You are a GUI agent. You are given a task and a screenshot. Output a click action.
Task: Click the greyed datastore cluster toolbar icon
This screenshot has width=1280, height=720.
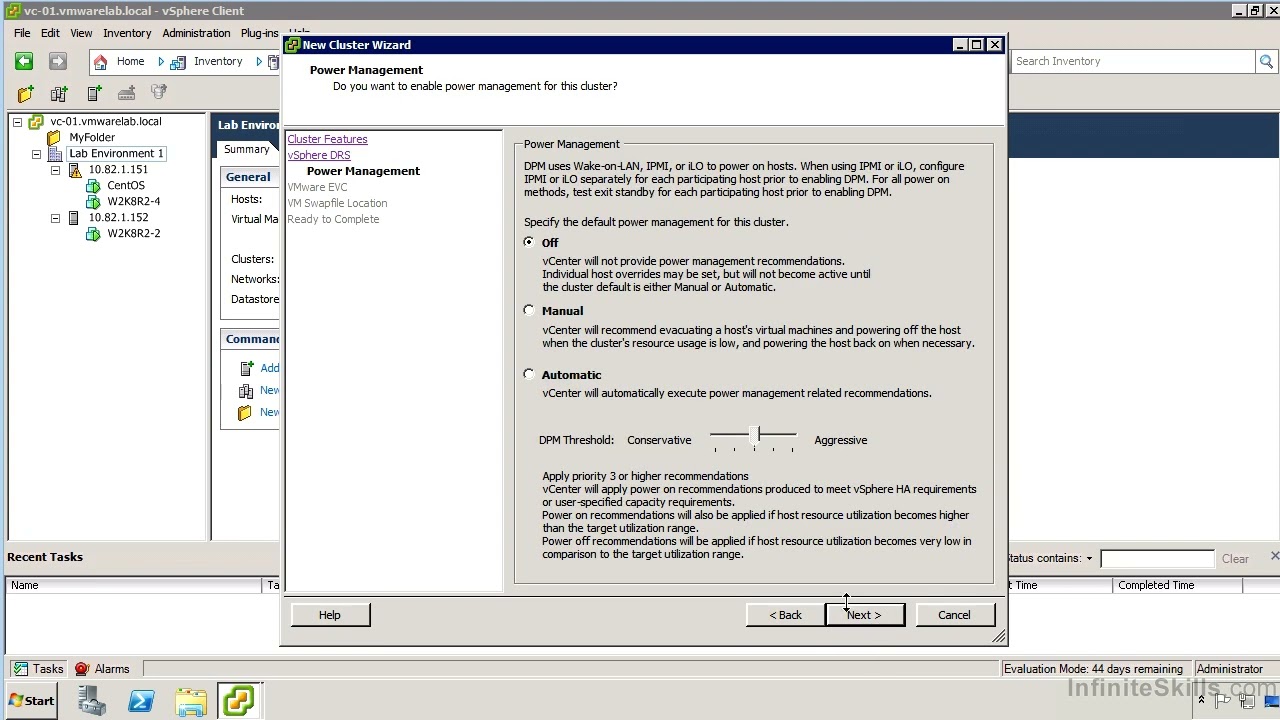159,93
